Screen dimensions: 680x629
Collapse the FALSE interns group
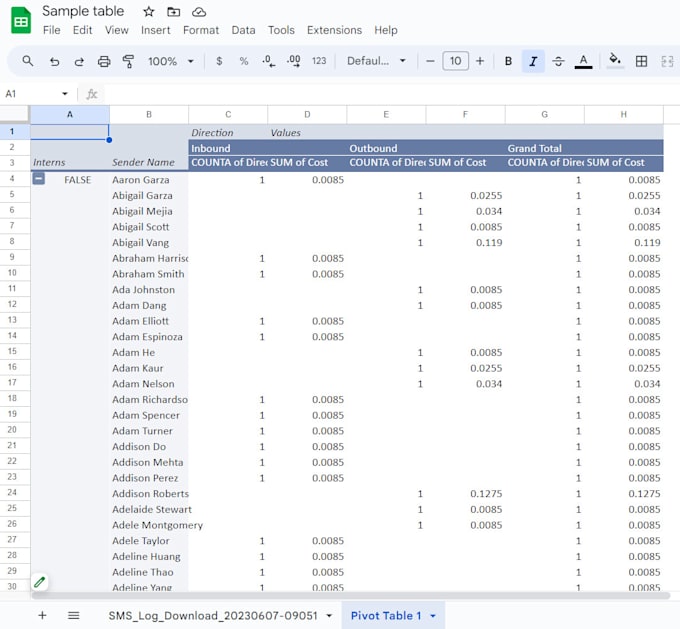(x=38, y=179)
